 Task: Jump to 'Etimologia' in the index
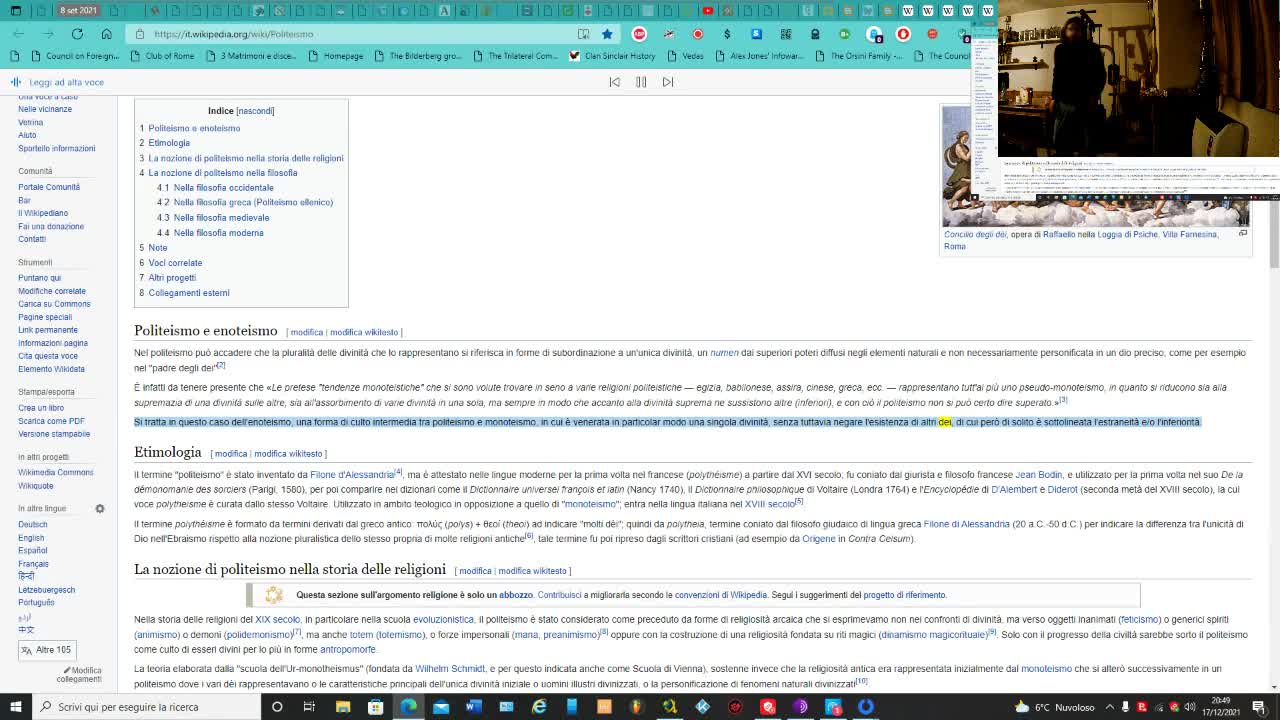[169, 143]
